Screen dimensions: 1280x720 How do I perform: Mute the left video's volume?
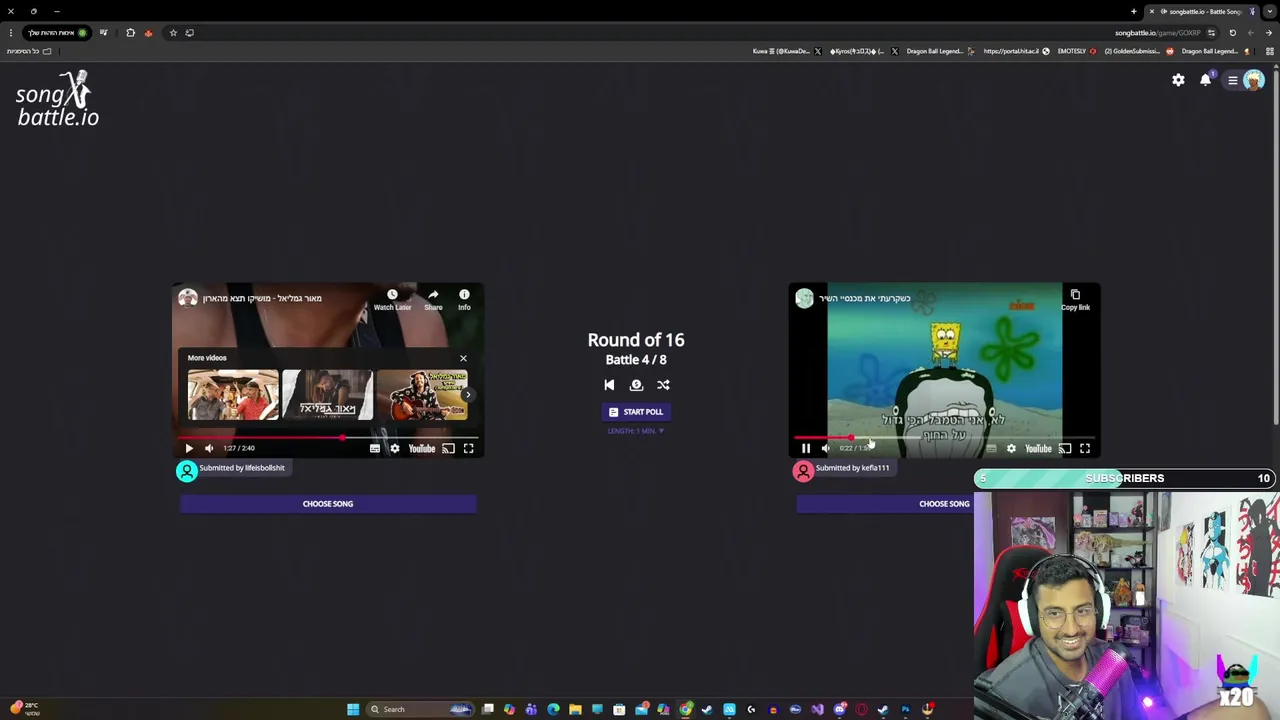point(209,448)
